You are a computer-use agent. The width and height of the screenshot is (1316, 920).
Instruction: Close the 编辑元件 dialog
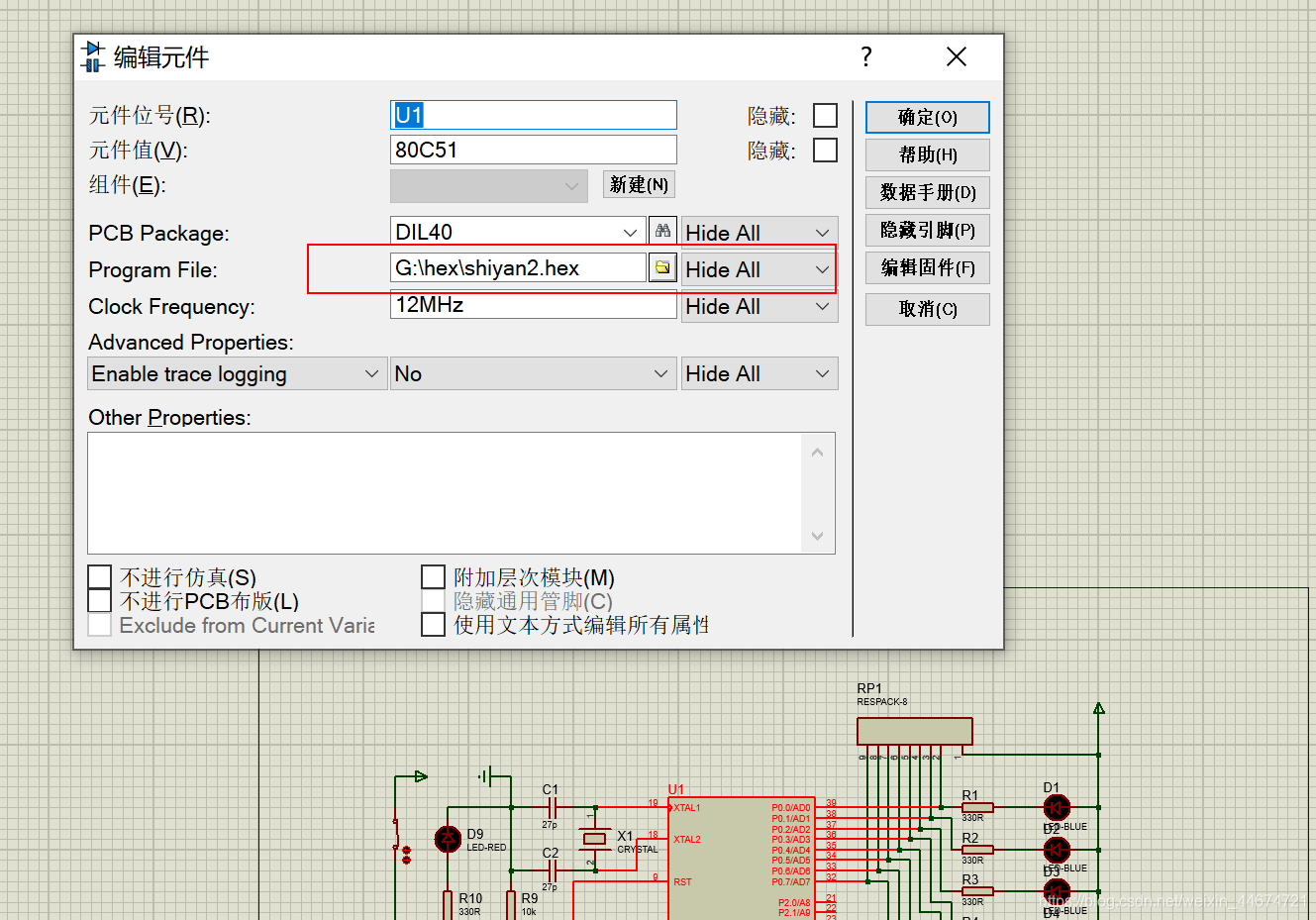click(x=956, y=56)
